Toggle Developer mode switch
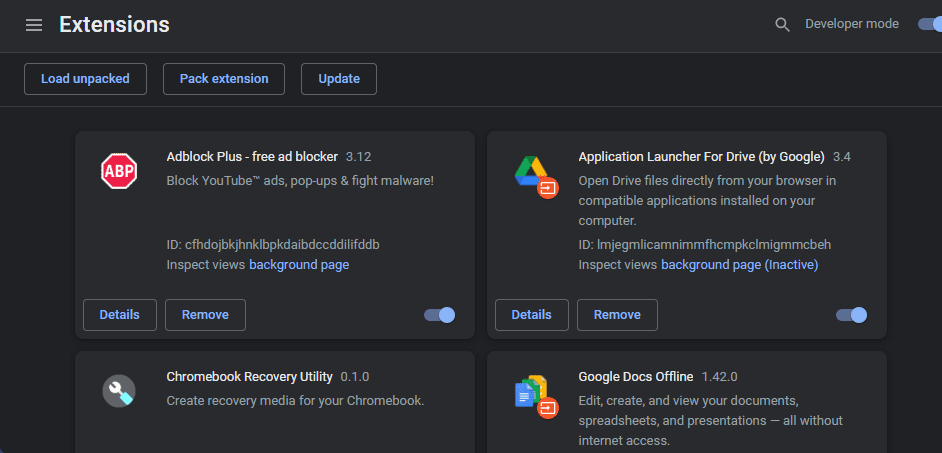Image resolution: width=942 pixels, height=453 pixels. pyautogui.click(x=928, y=24)
